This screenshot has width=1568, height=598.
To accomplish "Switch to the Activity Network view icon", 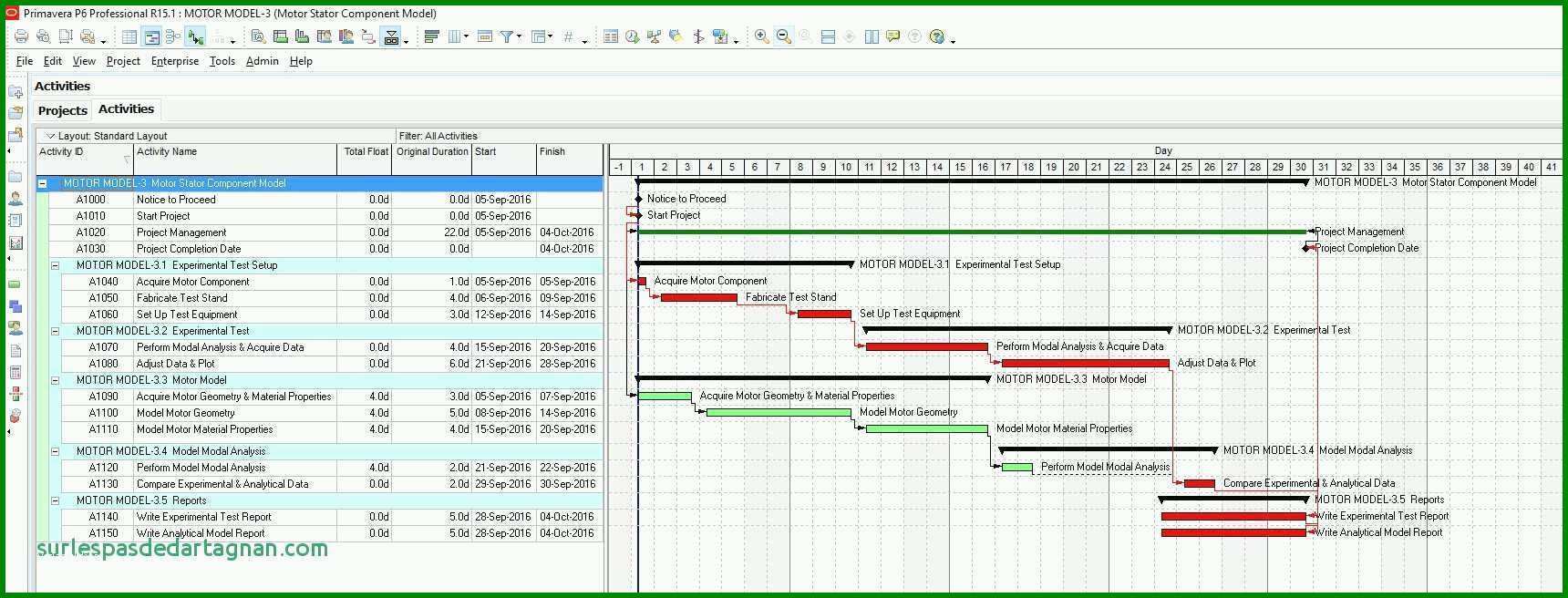I will pos(173,36).
